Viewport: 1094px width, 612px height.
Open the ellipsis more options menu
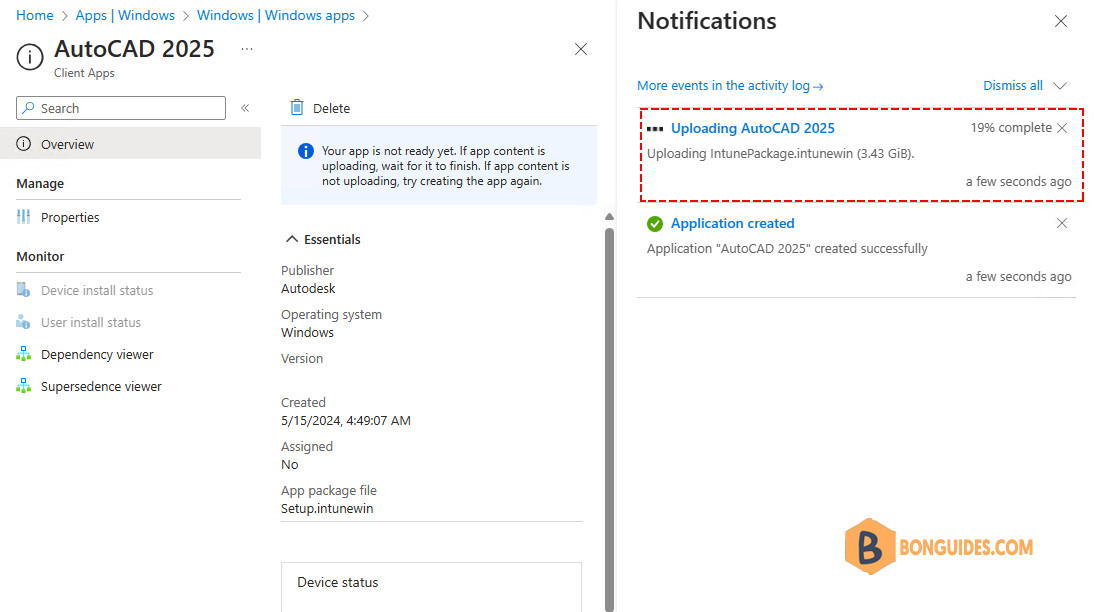(247, 49)
